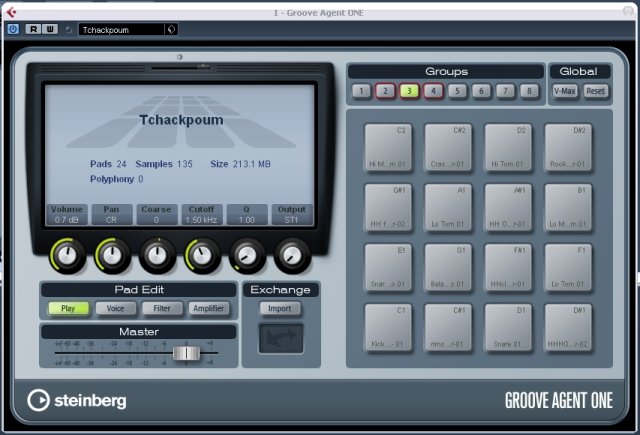Trigger the G#1 HH pad
Viewport: 640px width, 435px height.
click(388, 208)
